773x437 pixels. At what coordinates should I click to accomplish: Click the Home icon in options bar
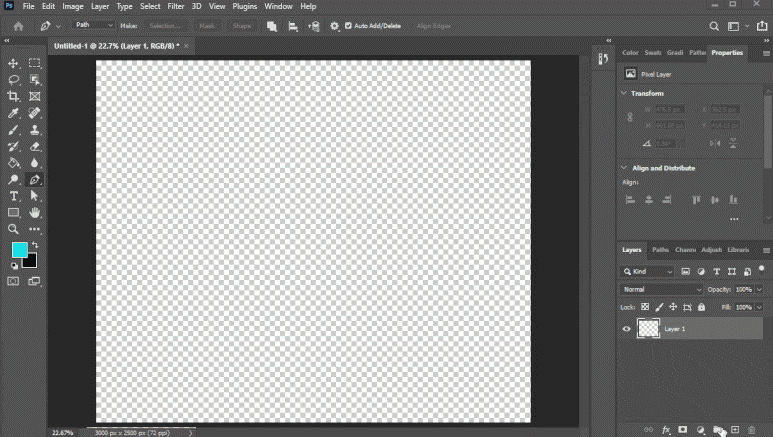click(19, 26)
